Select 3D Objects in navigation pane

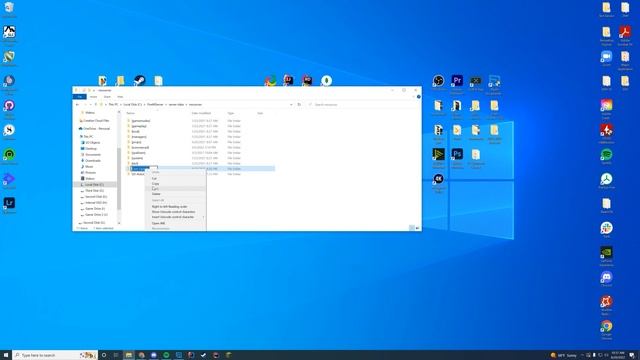point(91,142)
